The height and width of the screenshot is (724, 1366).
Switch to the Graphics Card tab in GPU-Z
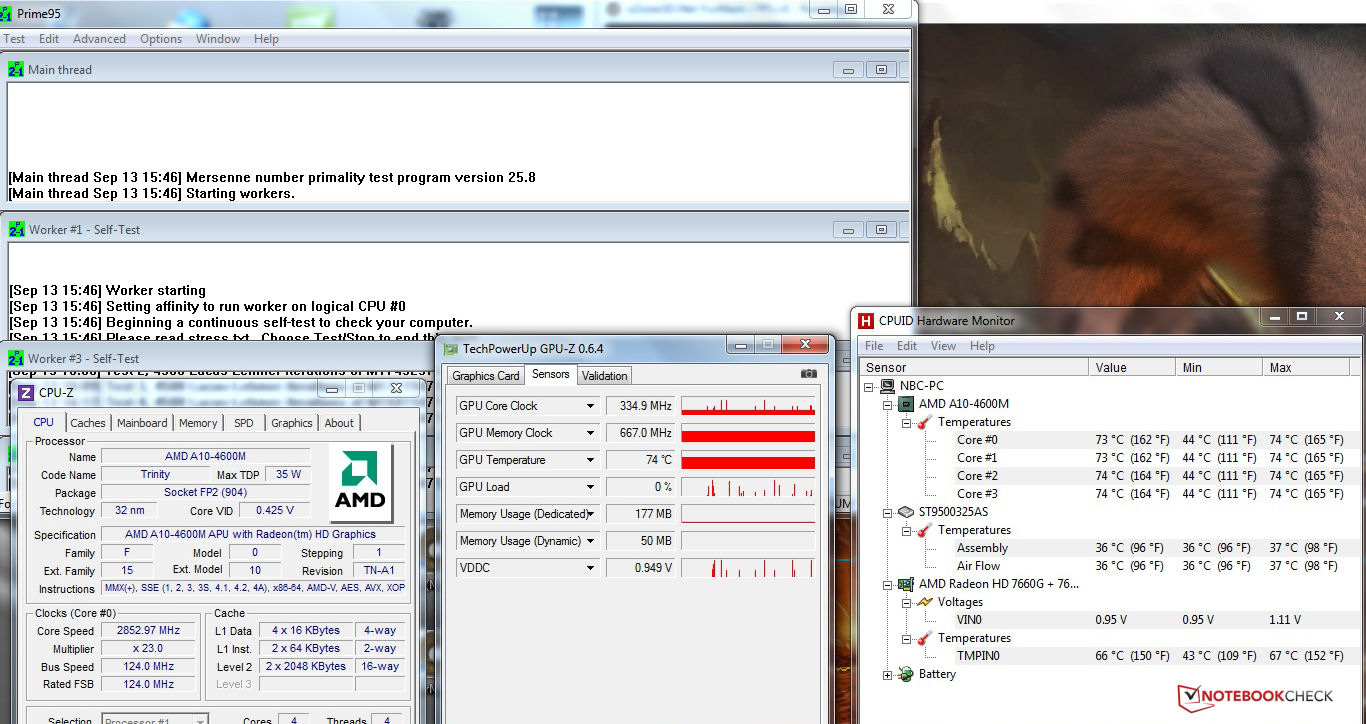[486, 376]
